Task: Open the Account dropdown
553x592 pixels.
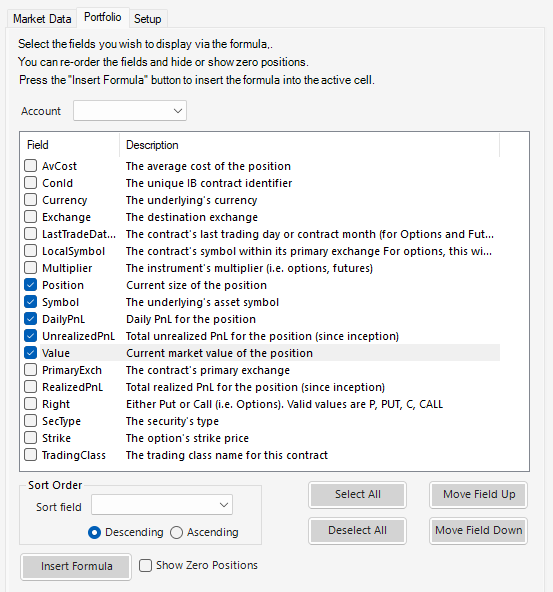Action: [130, 111]
